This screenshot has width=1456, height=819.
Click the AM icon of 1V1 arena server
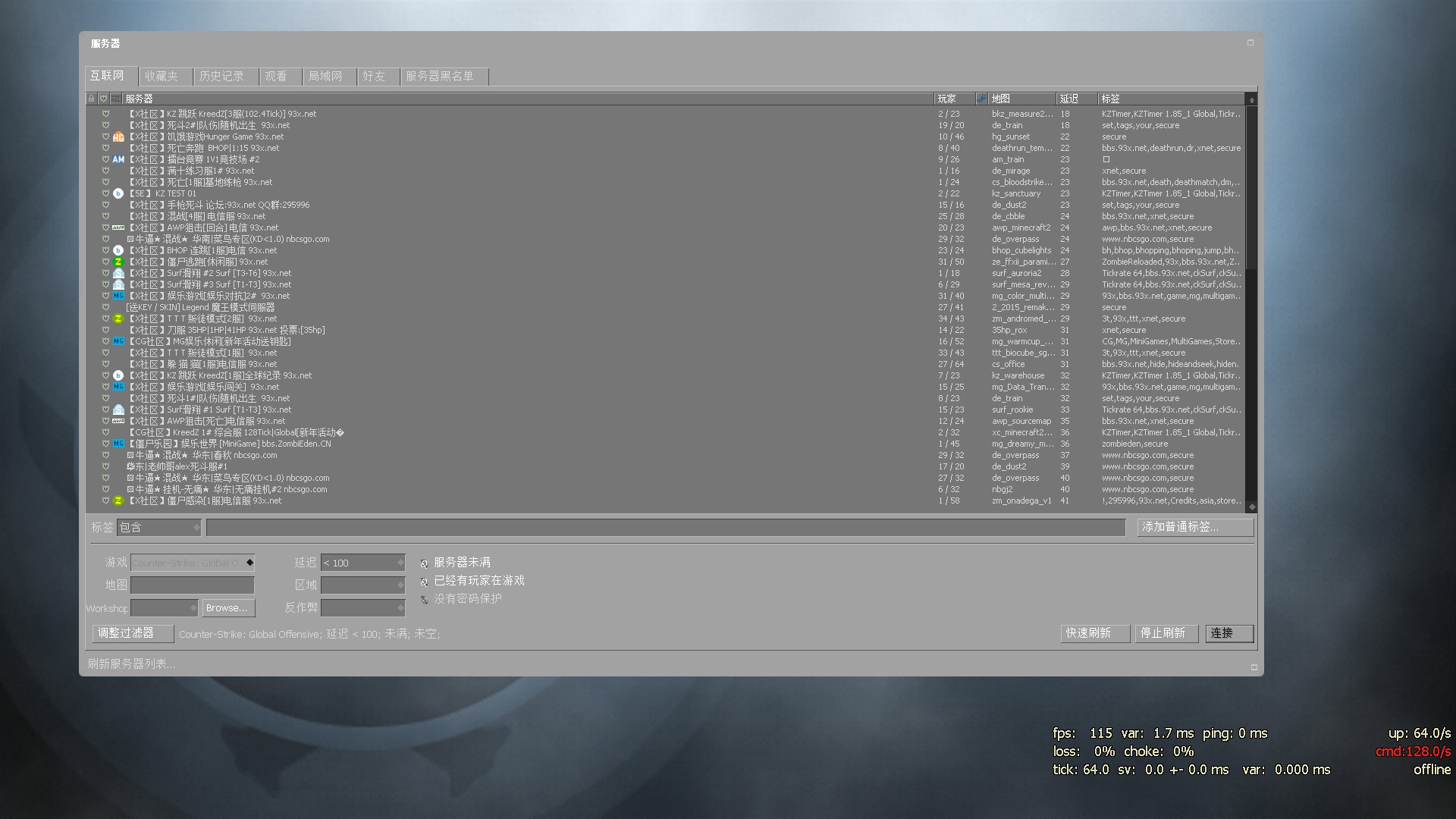coord(118,160)
